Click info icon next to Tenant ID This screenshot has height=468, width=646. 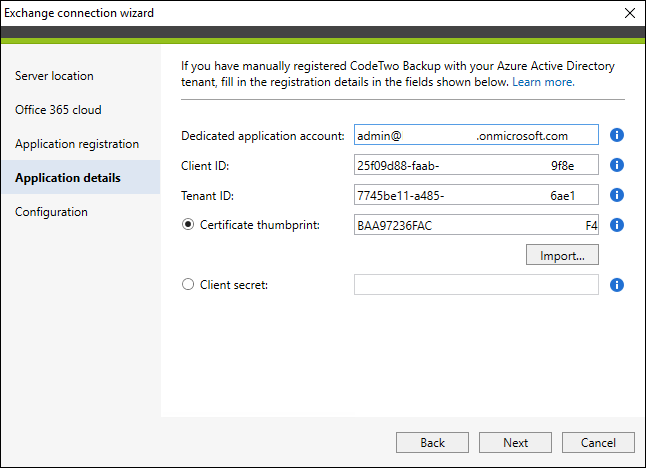coord(616,195)
